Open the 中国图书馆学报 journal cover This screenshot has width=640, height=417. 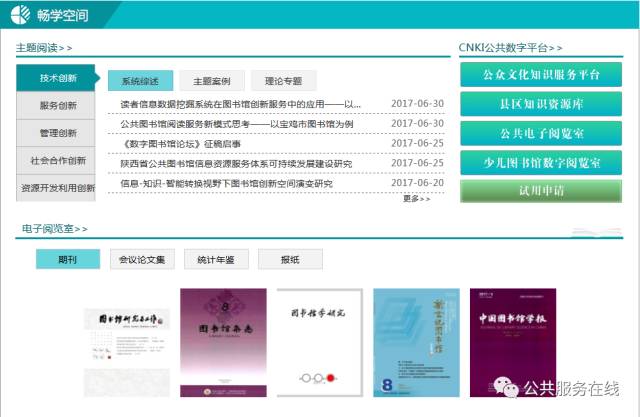(513, 342)
